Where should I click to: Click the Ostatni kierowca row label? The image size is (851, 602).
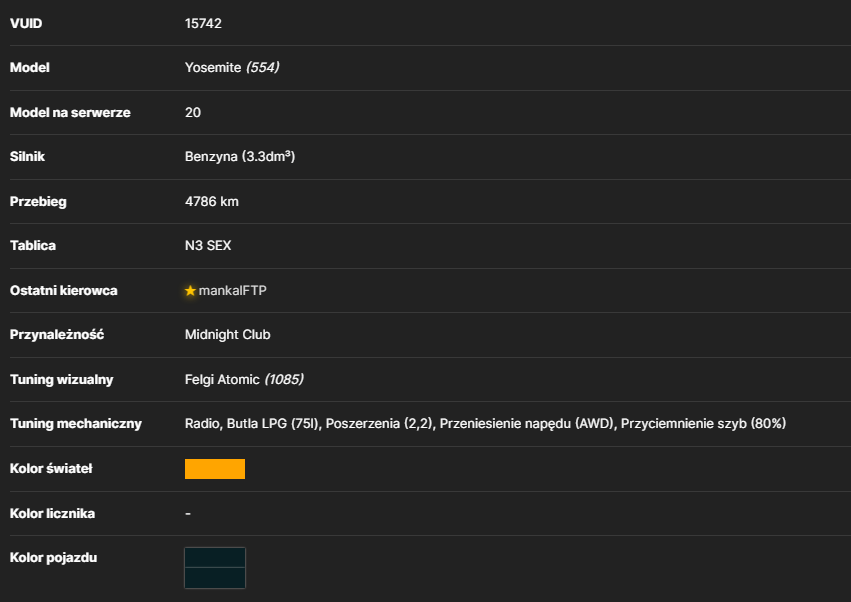63,290
